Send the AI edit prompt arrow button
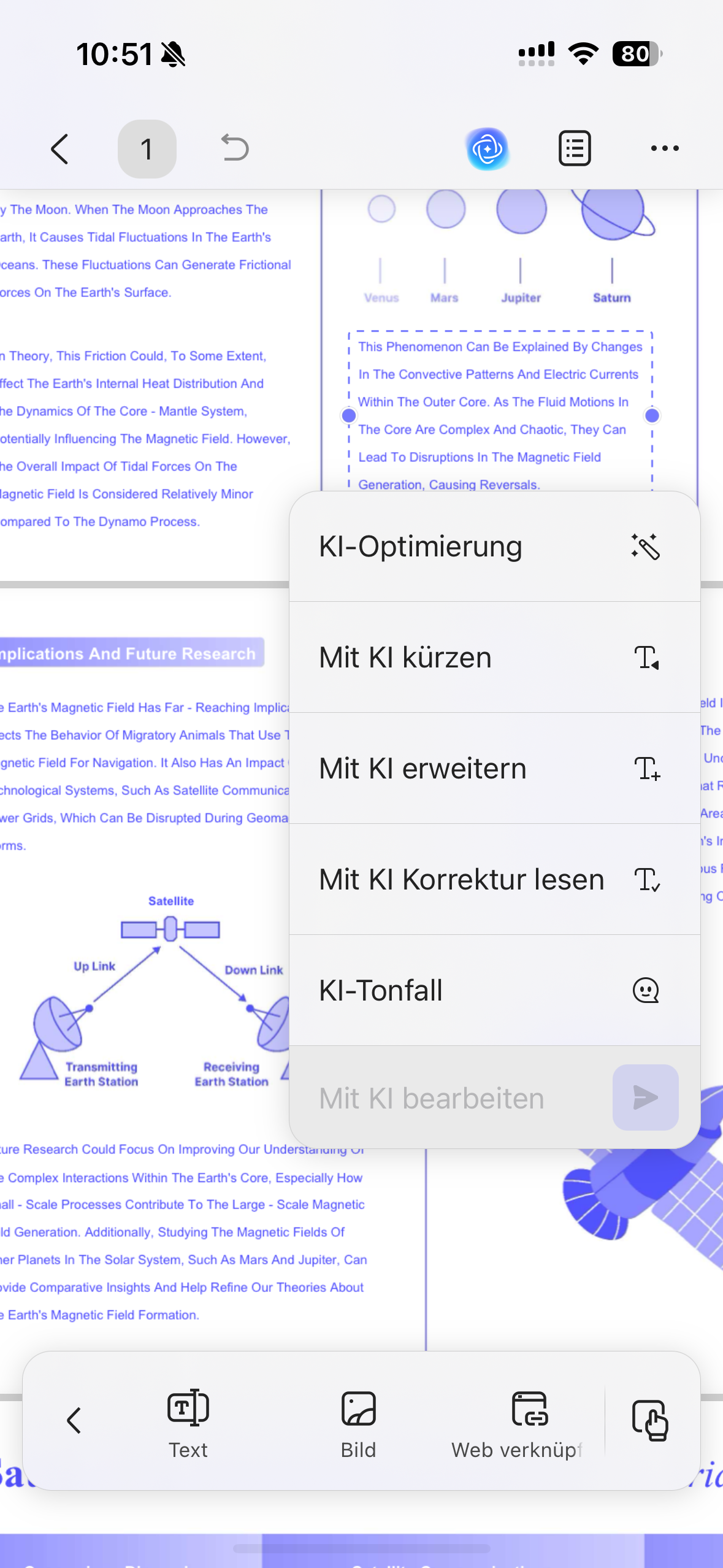Screen dimensions: 723x1568 coord(645,1097)
